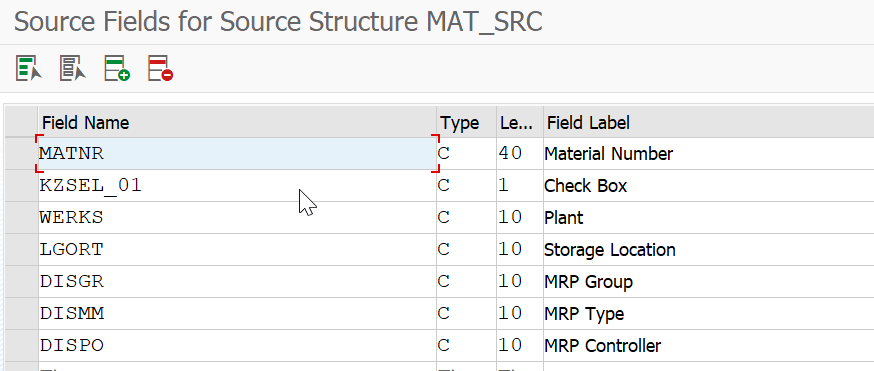Select the MATNR field name cell
Viewport: 874px width, 371px height.
coord(237,153)
